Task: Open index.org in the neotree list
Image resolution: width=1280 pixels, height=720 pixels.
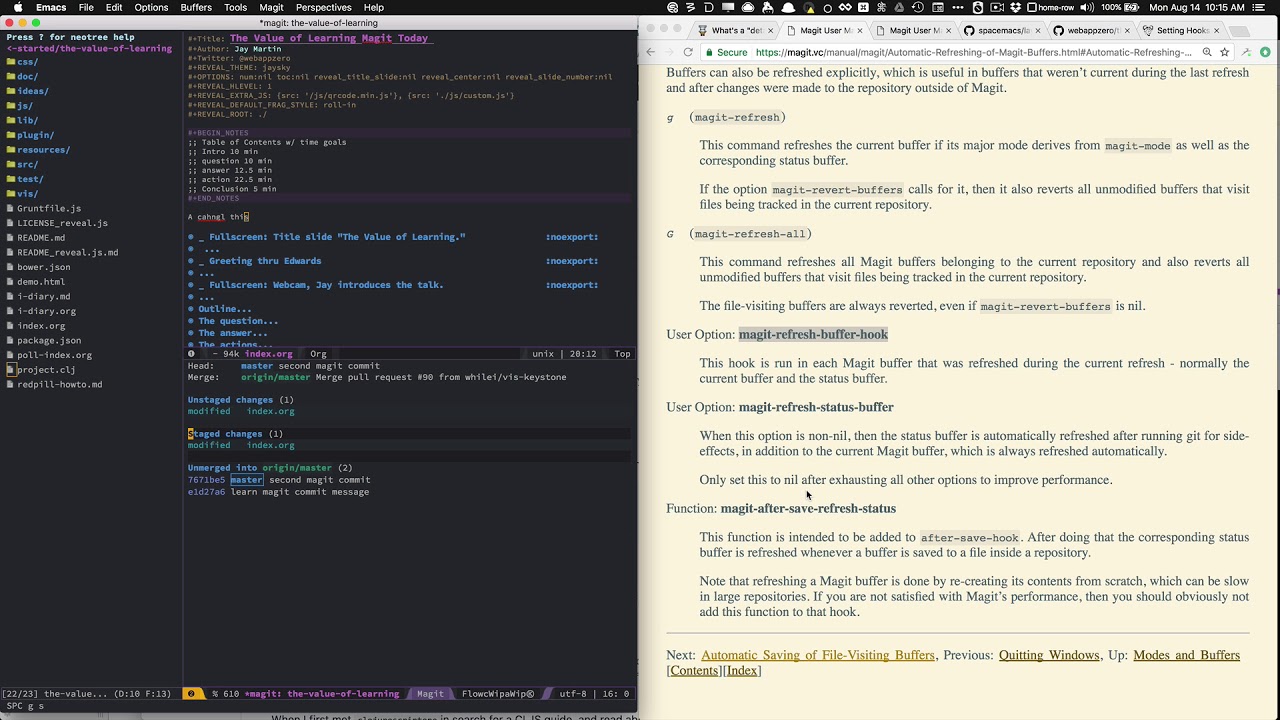Action: coord(41,326)
